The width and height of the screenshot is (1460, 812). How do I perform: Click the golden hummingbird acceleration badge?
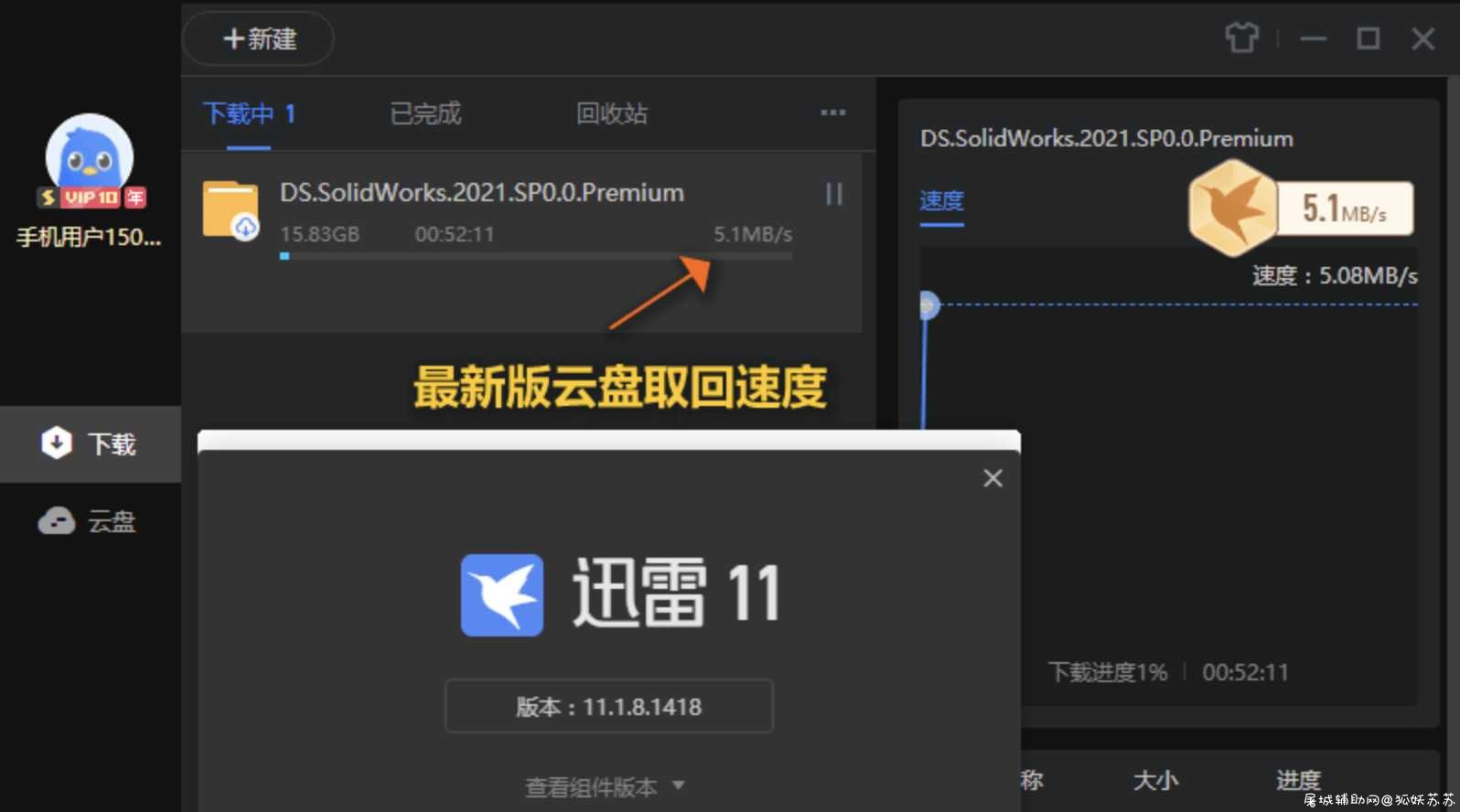pos(1232,208)
